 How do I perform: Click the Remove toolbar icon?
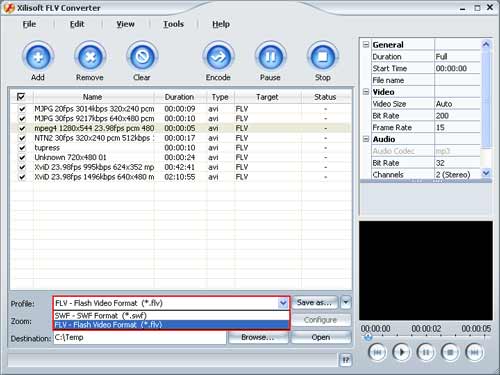pyautogui.click(x=90, y=57)
